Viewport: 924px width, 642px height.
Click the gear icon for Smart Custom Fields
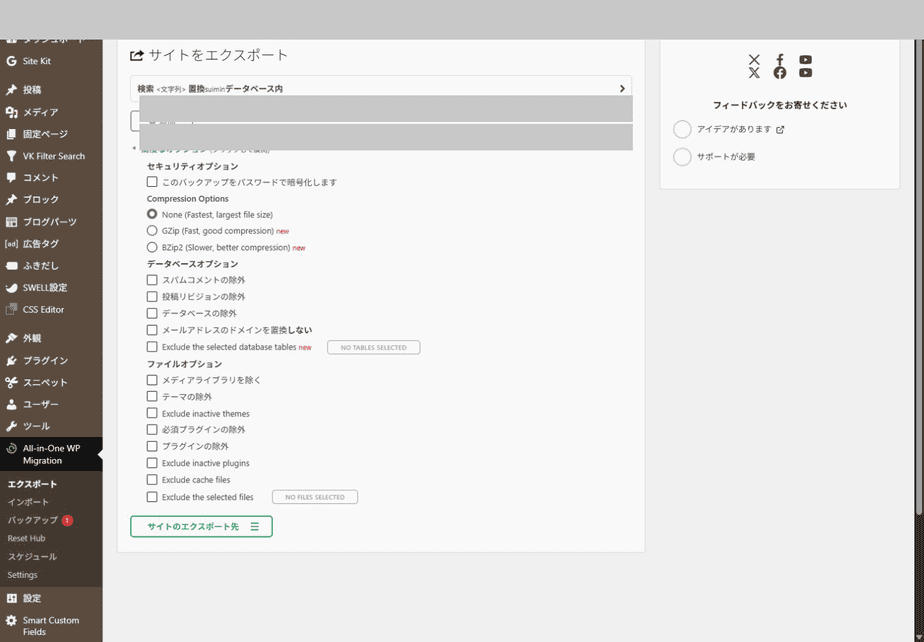[x=11, y=620]
